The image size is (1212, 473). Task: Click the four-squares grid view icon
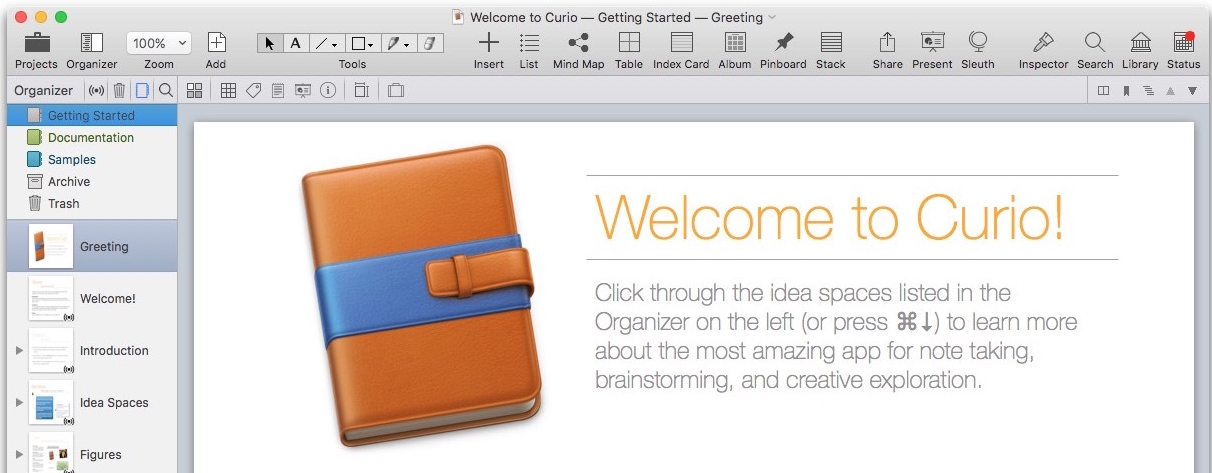[x=195, y=90]
